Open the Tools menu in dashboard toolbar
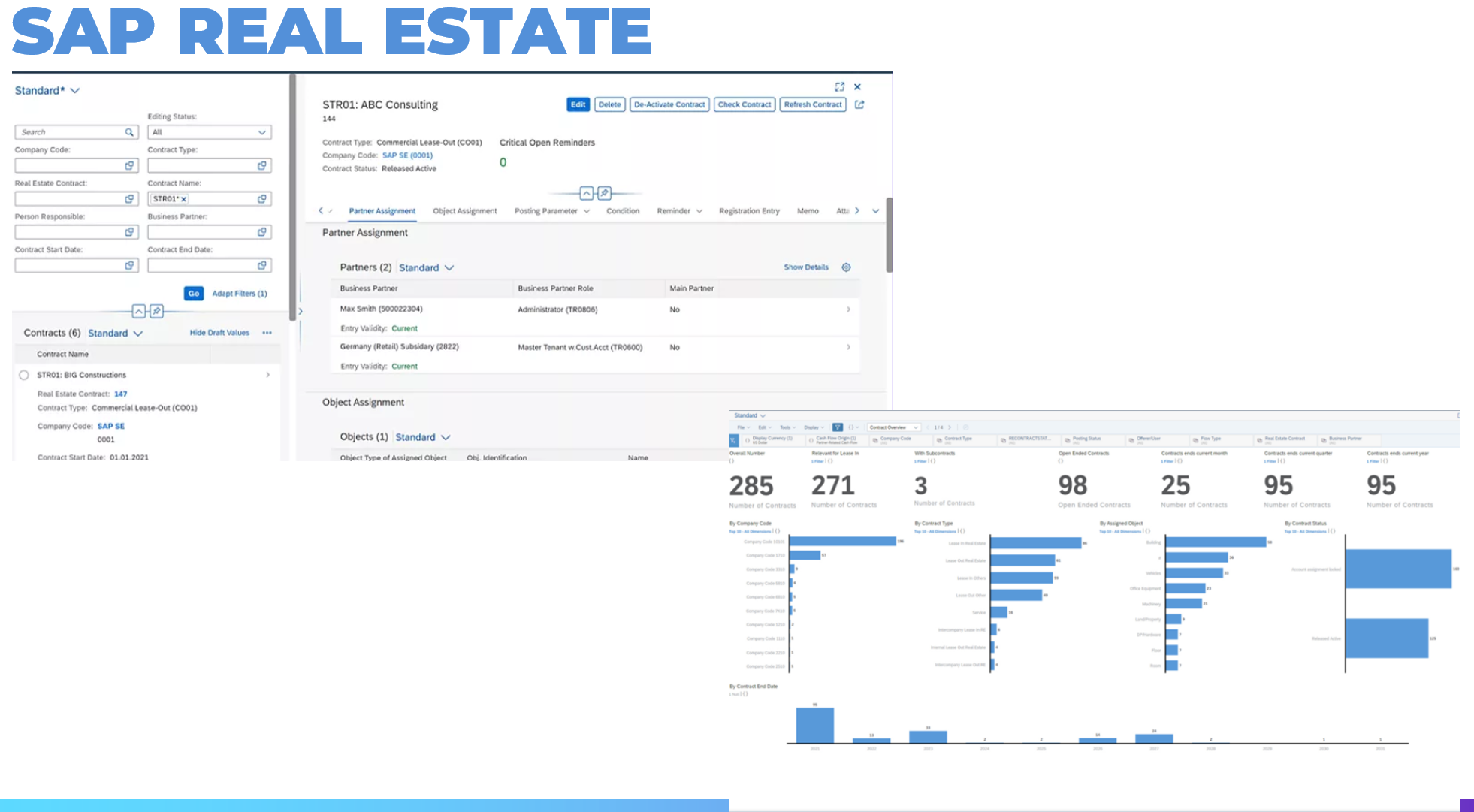This screenshot has width=1474, height=812. (787, 427)
